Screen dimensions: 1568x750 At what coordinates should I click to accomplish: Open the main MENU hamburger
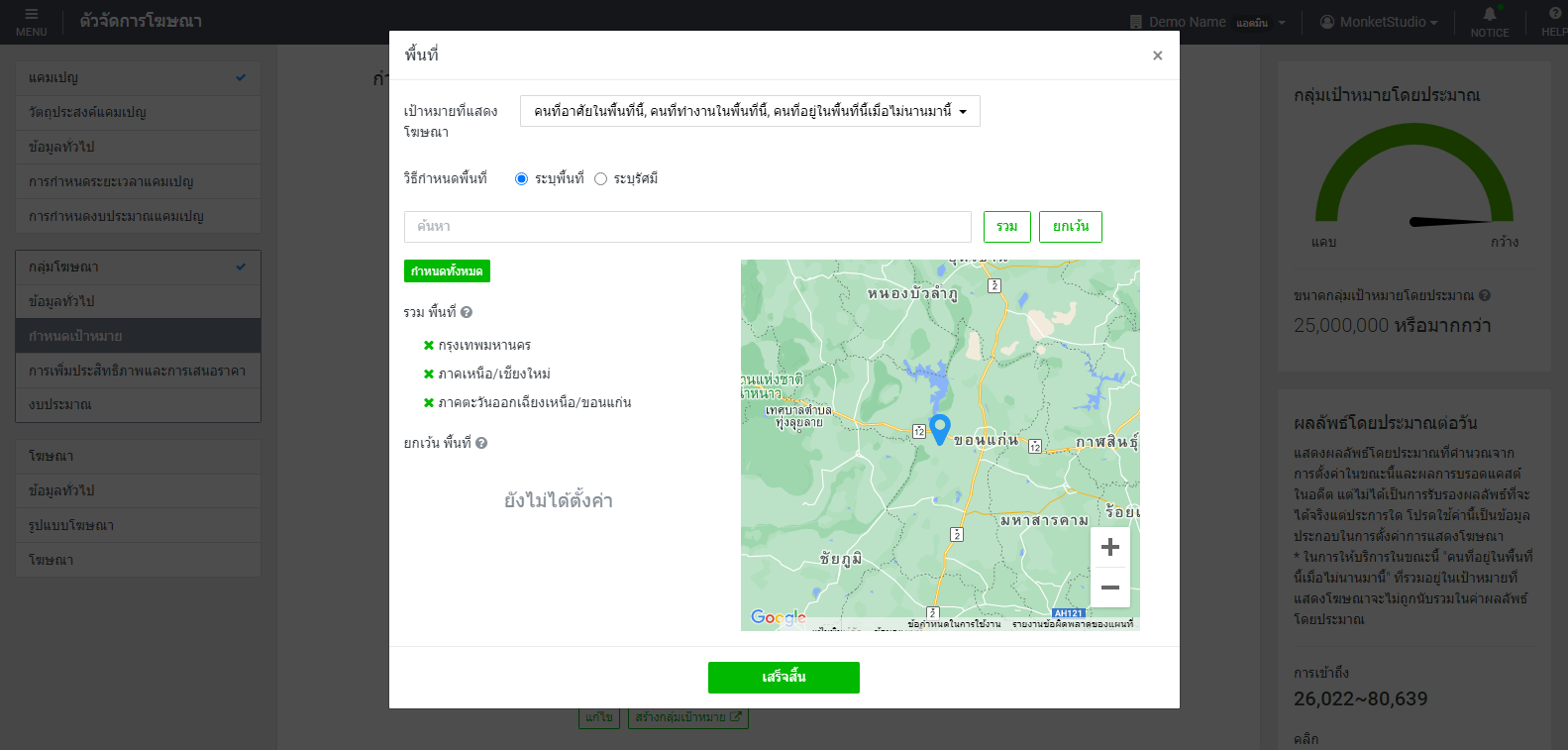31,22
